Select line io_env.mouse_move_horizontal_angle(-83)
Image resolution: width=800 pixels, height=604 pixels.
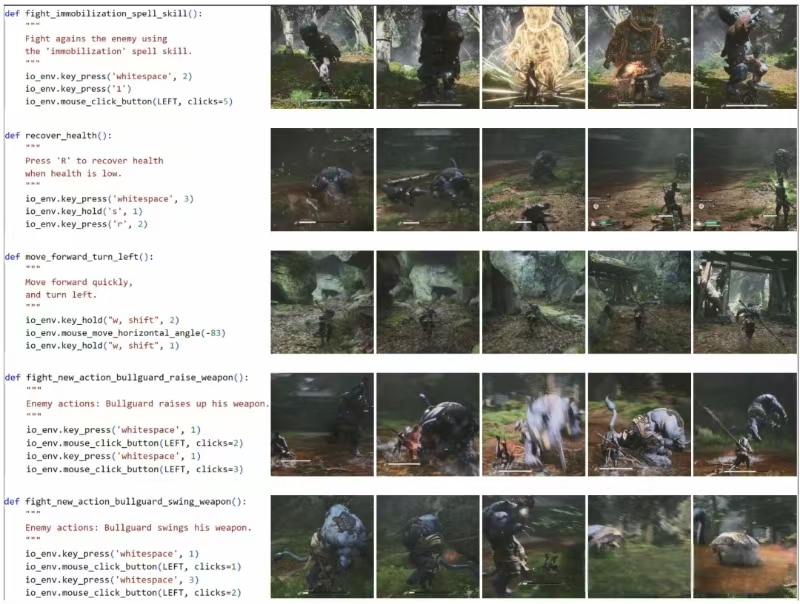click(126, 333)
